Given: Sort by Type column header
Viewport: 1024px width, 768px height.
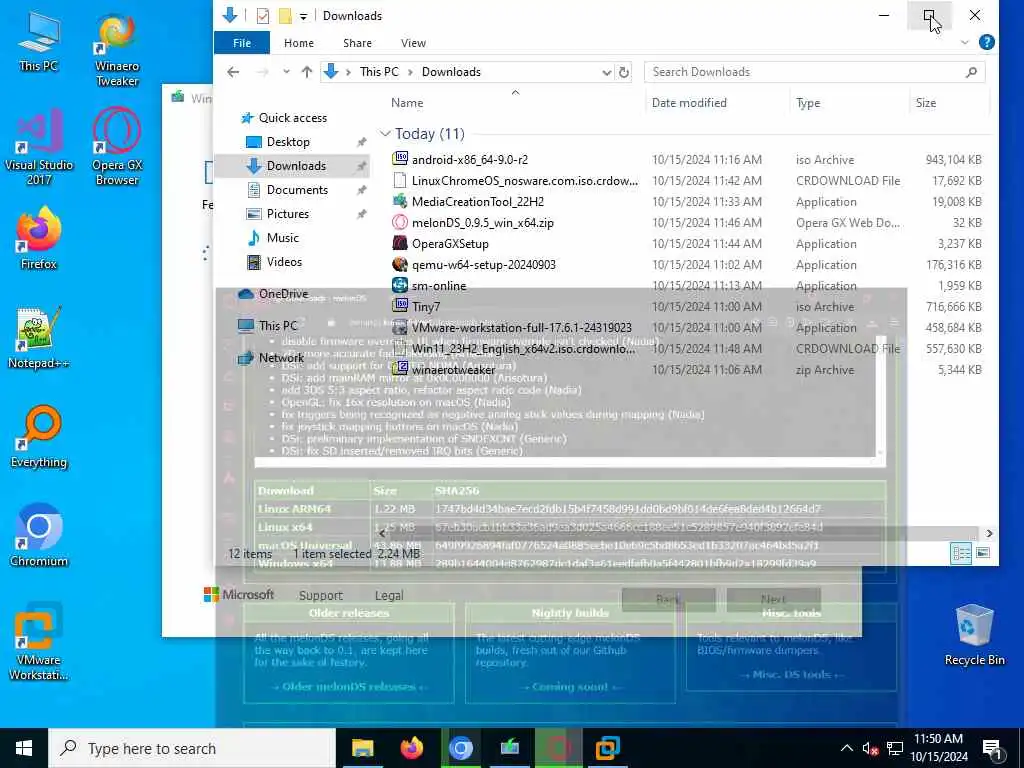Looking at the screenshot, I should (808, 103).
